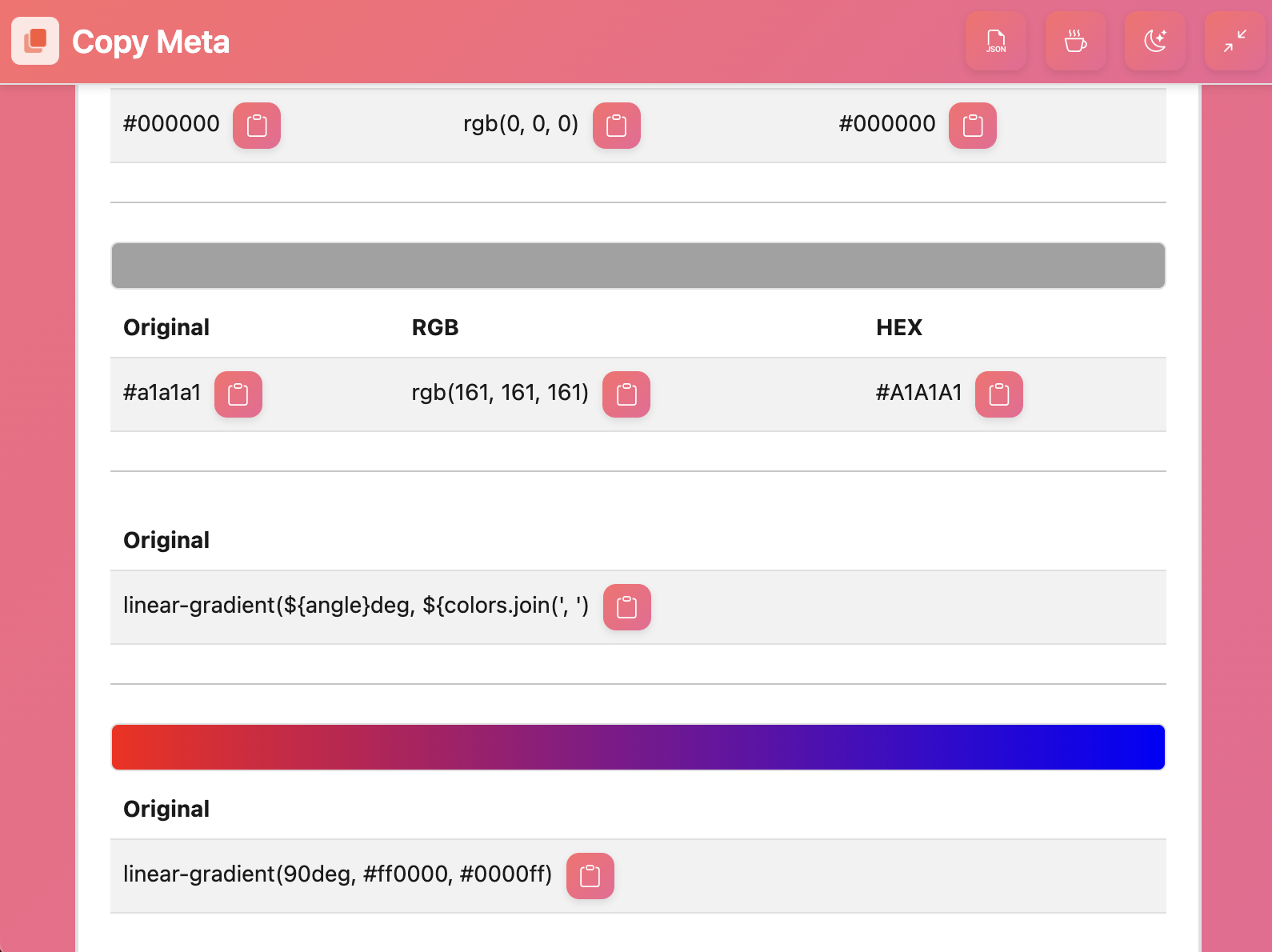Select the text #a1a1a1

click(162, 393)
